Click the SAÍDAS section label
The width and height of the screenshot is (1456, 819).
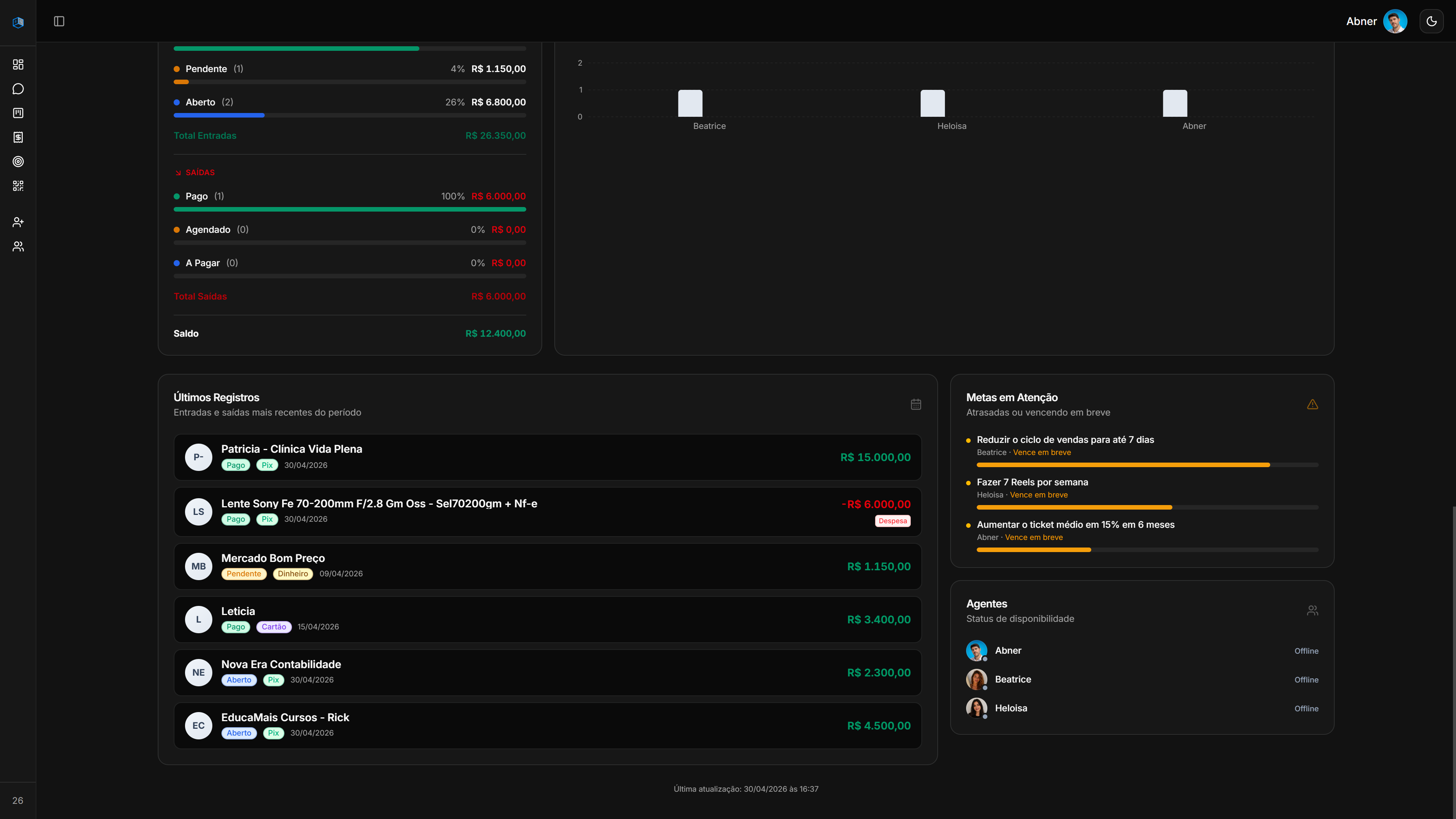point(200,173)
